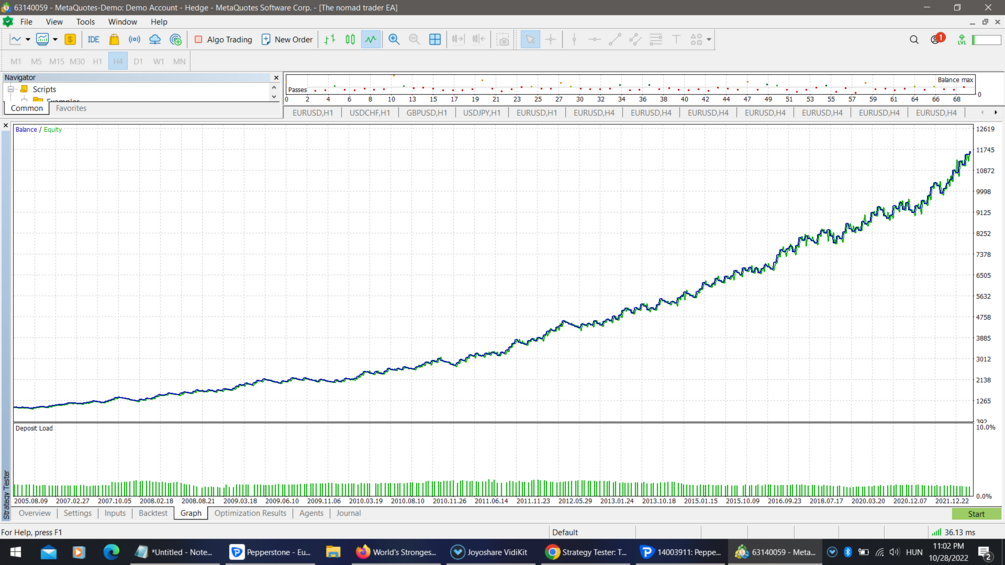The height and width of the screenshot is (565, 1005).
Task: Select the M5 timeframe
Action: click(x=37, y=61)
